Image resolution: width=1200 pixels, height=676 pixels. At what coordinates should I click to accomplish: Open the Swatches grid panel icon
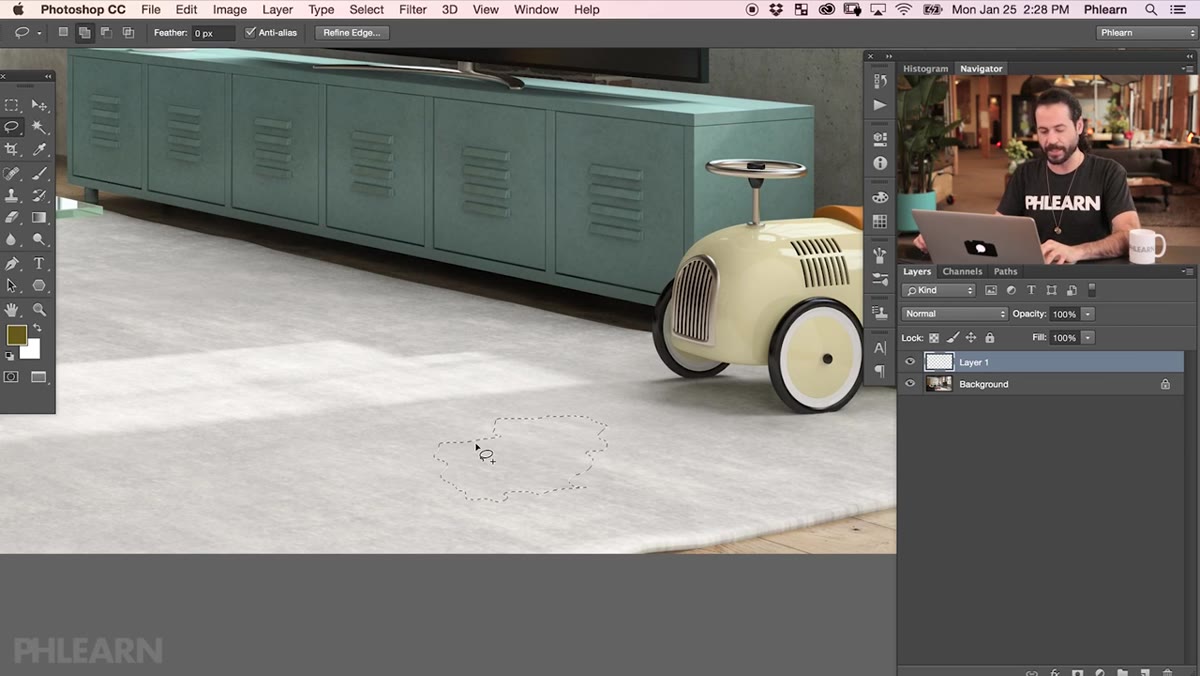click(x=880, y=222)
